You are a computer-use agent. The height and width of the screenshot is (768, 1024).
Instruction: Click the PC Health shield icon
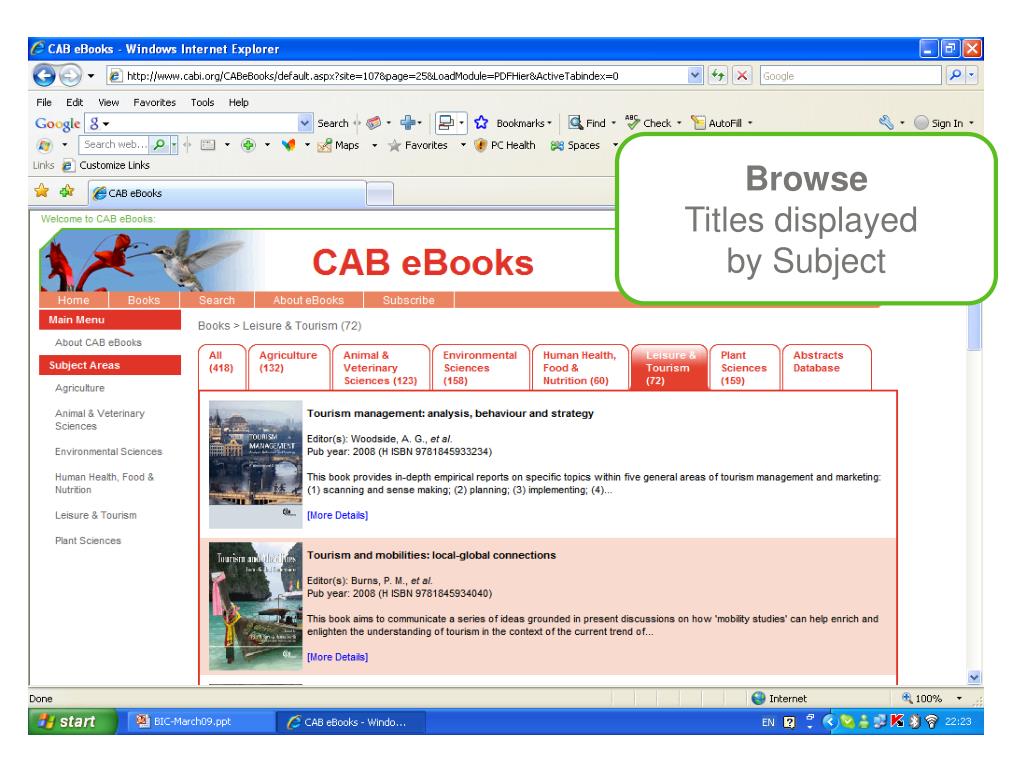(x=481, y=145)
